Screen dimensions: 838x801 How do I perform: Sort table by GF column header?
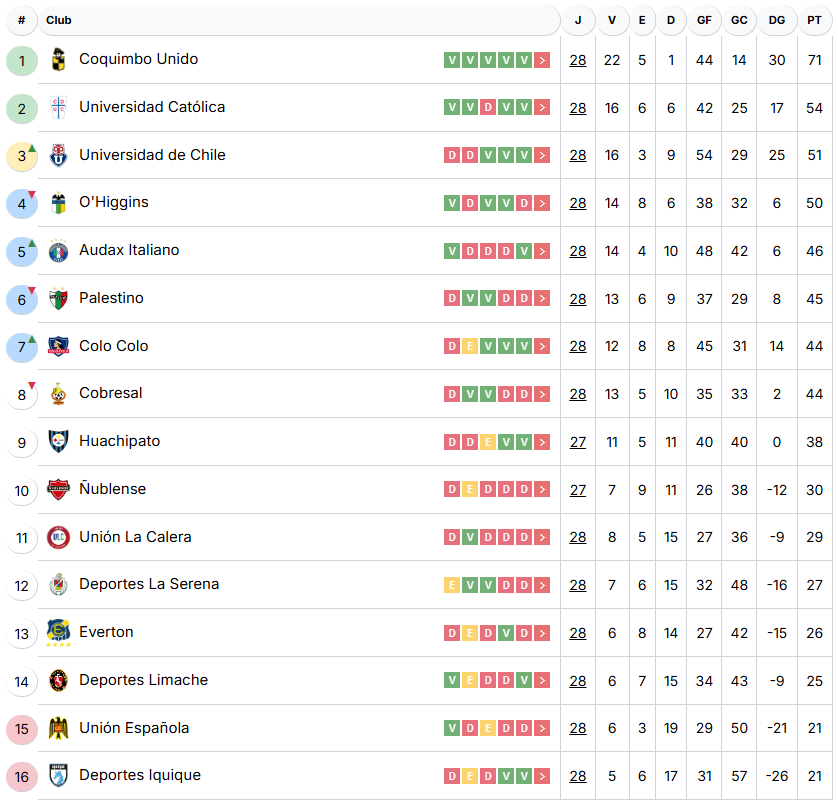pos(705,20)
